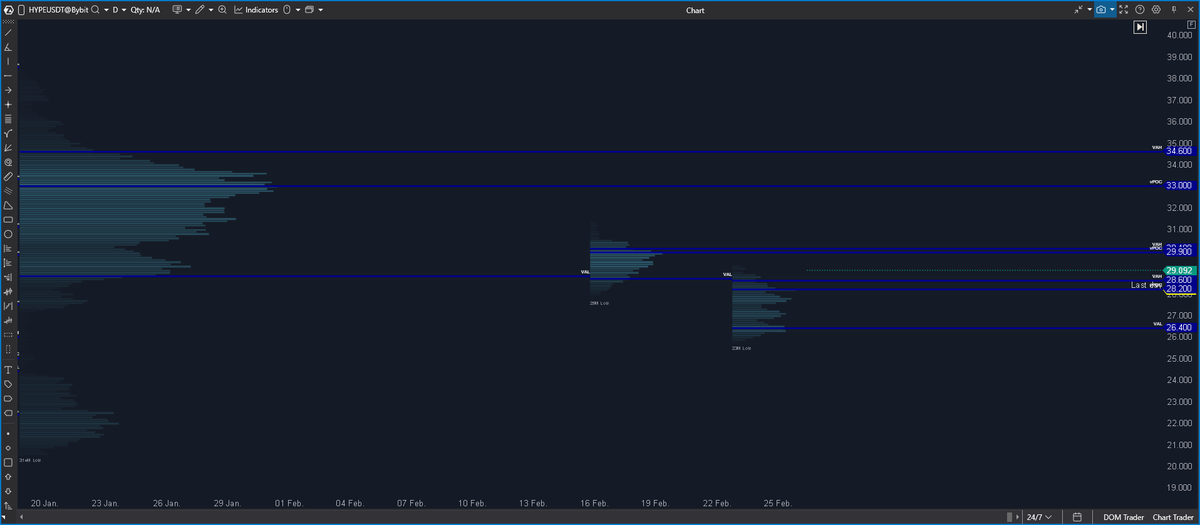Screen dimensions: 1200x525
Task: Select the trend line drawing tool
Action: [x=8, y=32]
